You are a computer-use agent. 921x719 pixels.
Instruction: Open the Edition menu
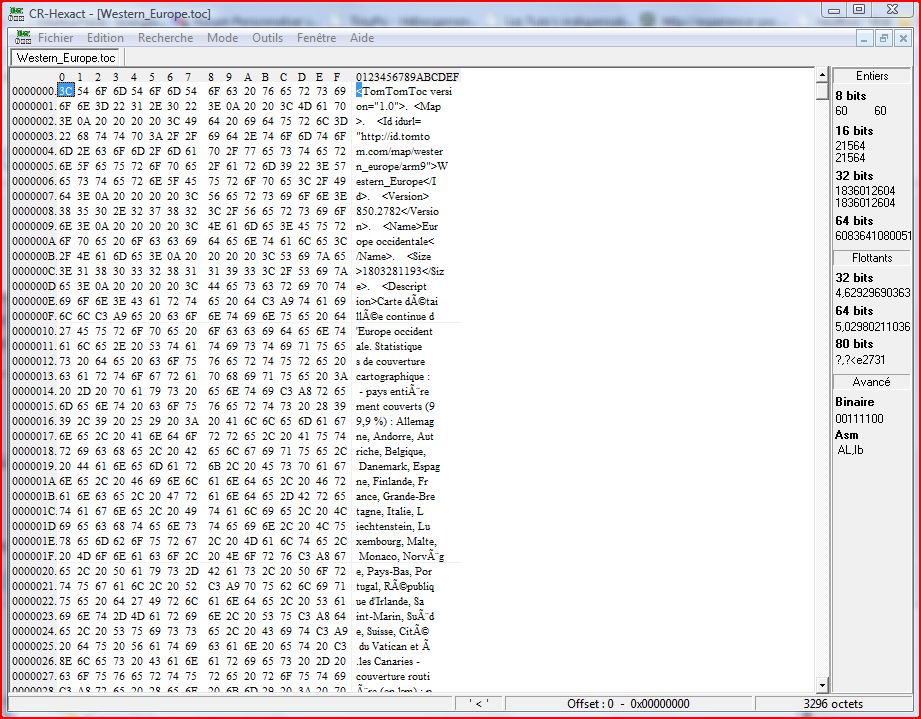click(105, 38)
